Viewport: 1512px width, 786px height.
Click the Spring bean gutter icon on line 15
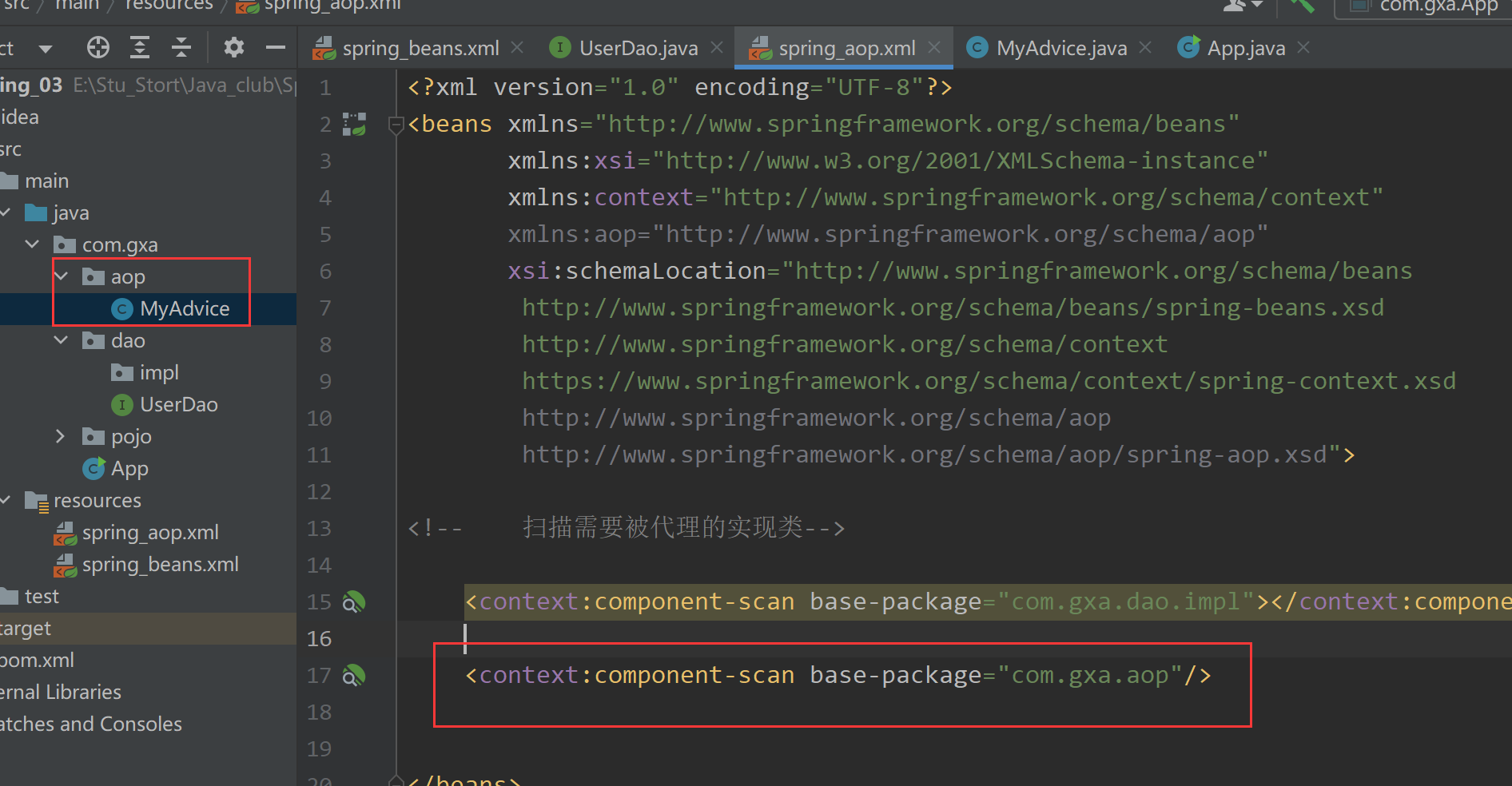[353, 602]
